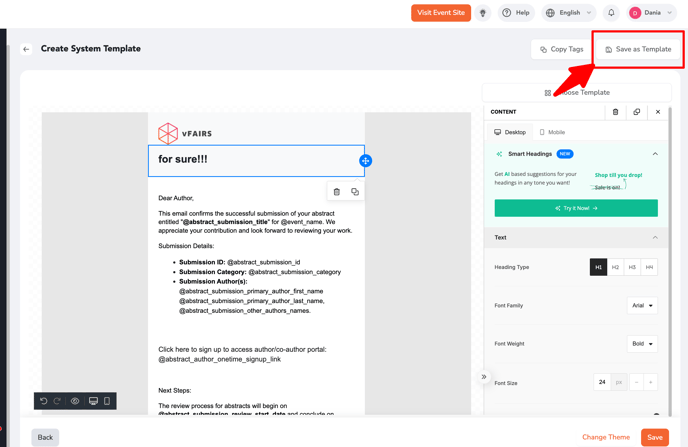Click the Font Size input field
This screenshot has height=447, width=688.
coord(602,382)
